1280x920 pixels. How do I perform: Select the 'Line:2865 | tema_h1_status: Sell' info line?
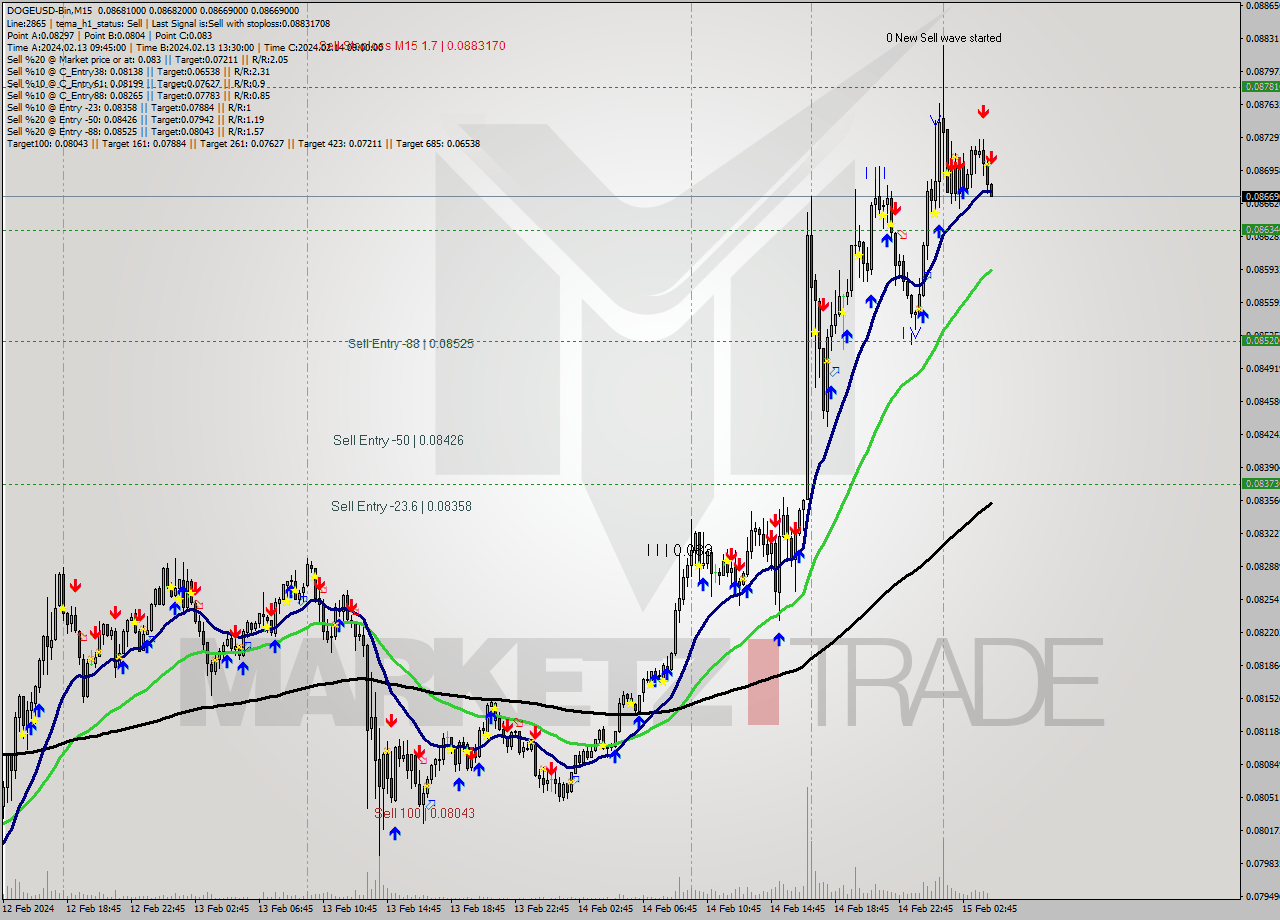coord(168,23)
